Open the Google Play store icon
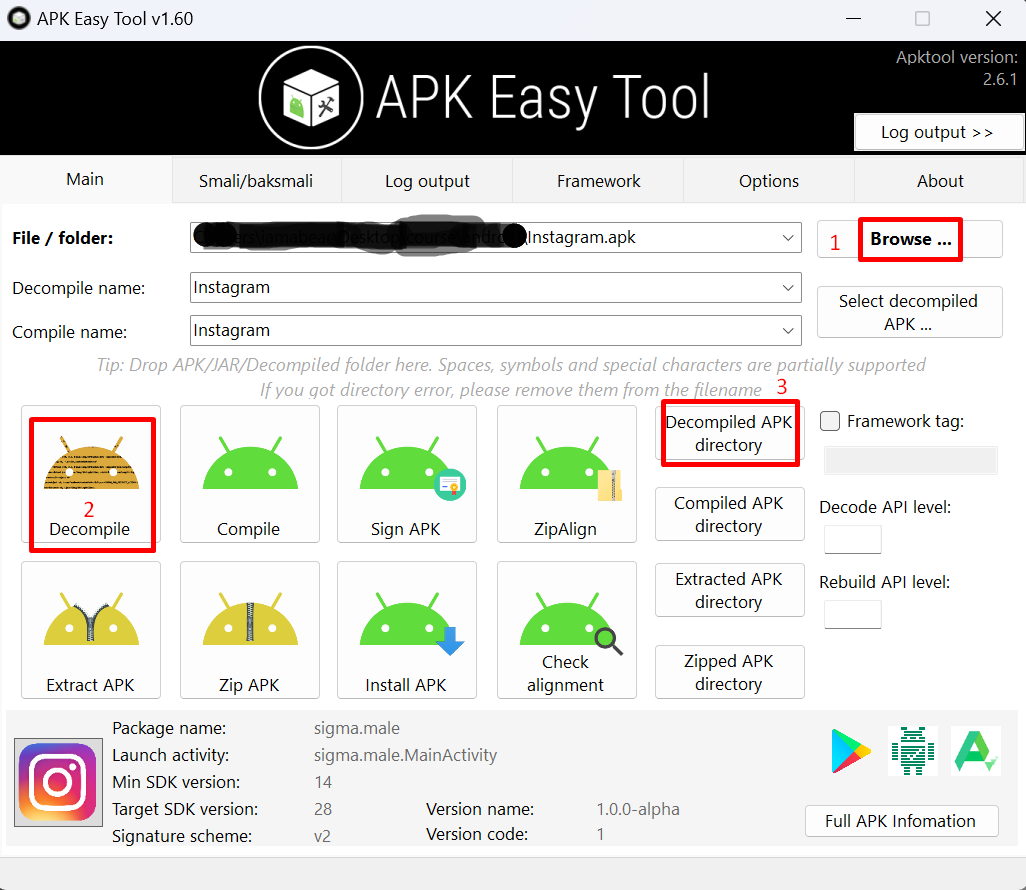Screen dimensions: 1026x890 click(850, 751)
